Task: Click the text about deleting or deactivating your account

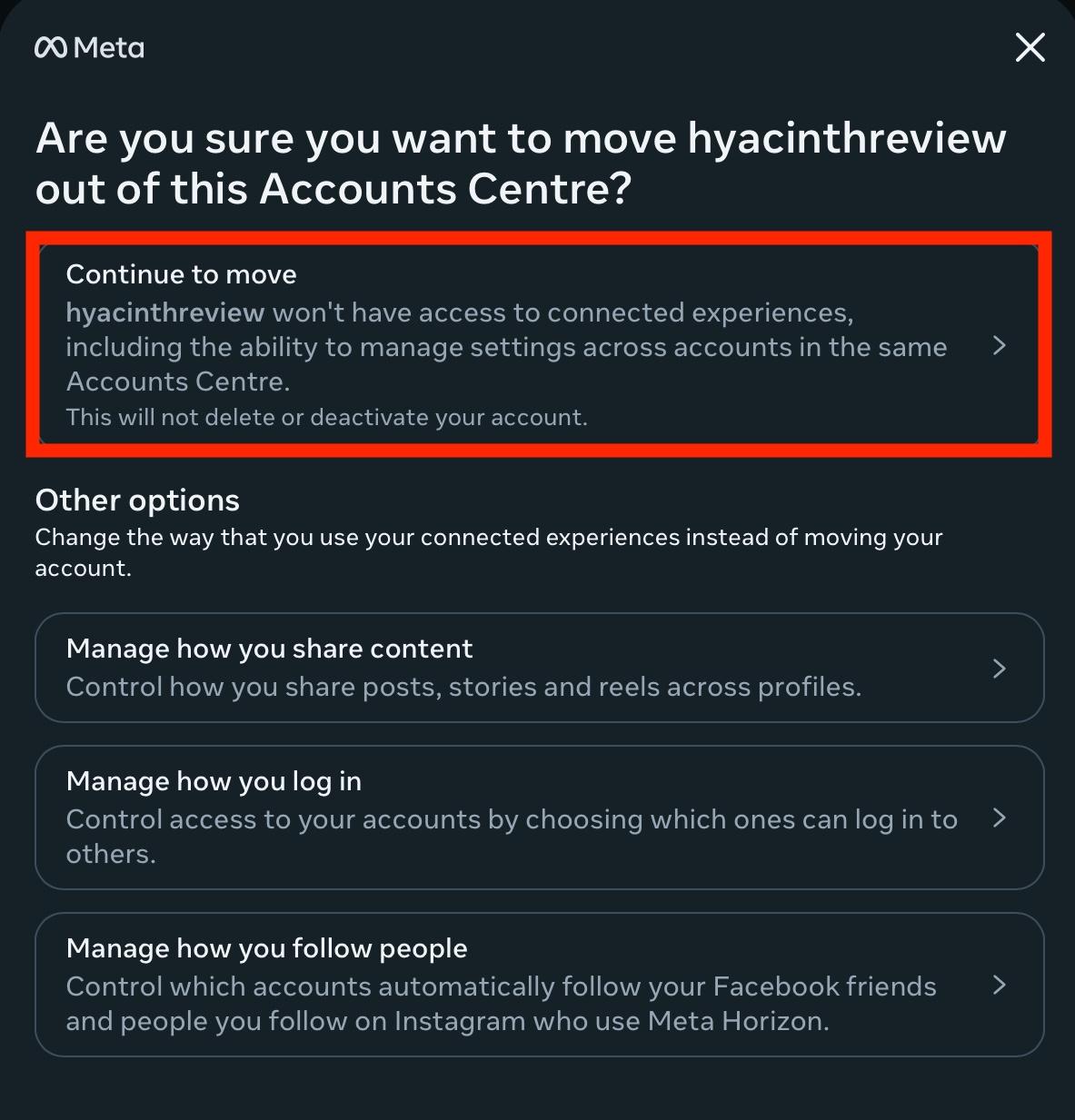Action: (327, 417)
